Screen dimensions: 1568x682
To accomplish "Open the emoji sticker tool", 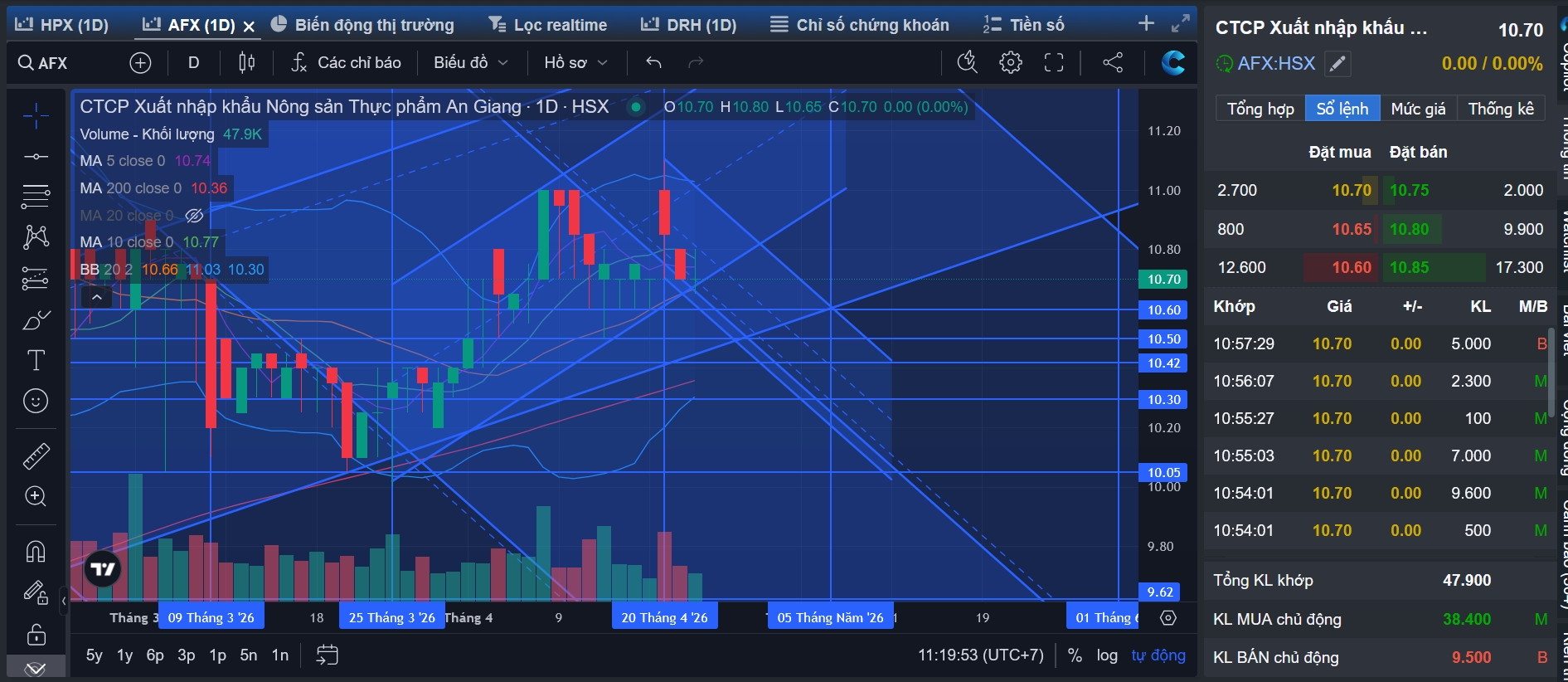I will 36,401.
